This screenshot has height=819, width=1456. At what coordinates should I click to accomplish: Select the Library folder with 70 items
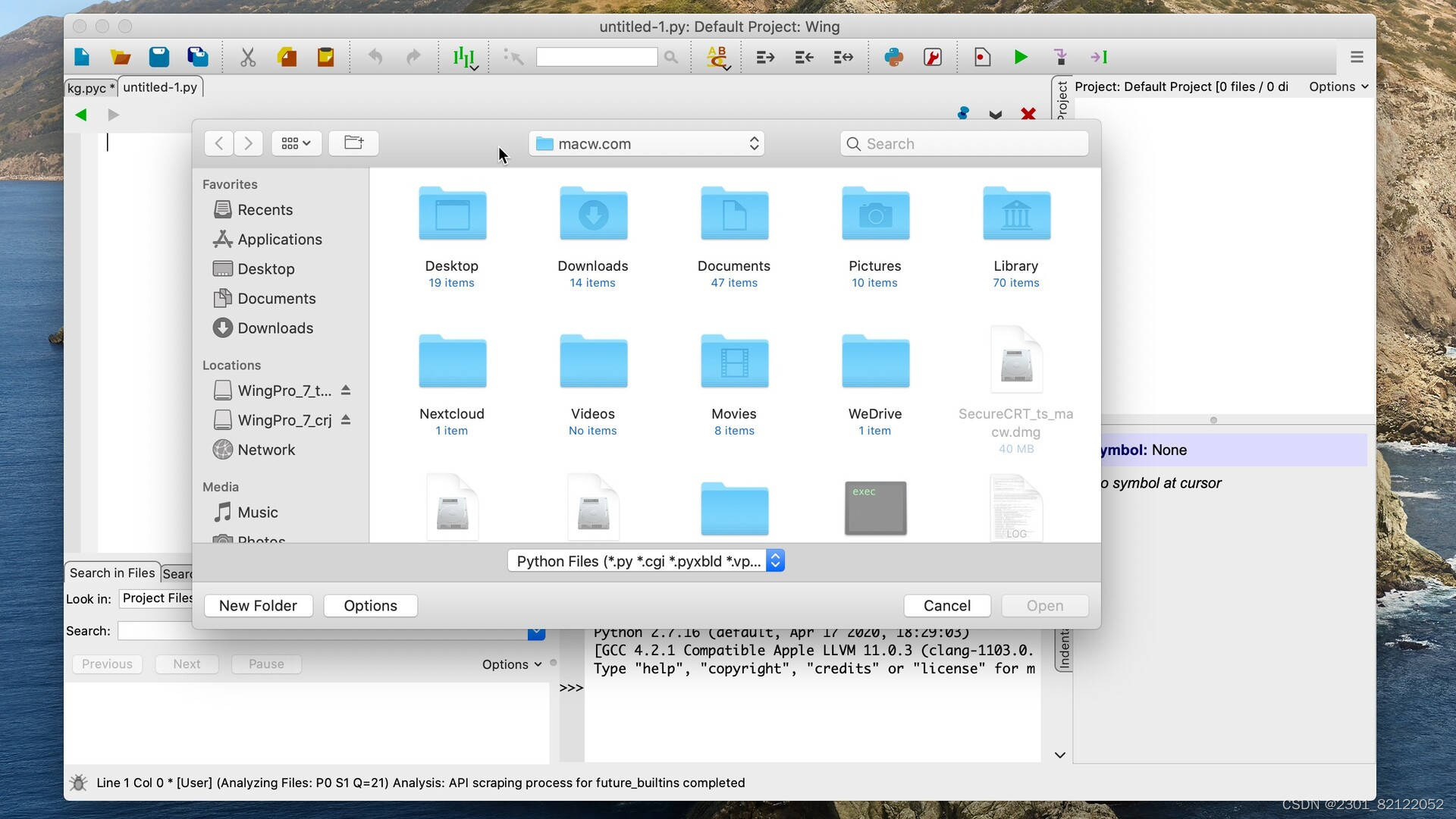[1016, 214]
